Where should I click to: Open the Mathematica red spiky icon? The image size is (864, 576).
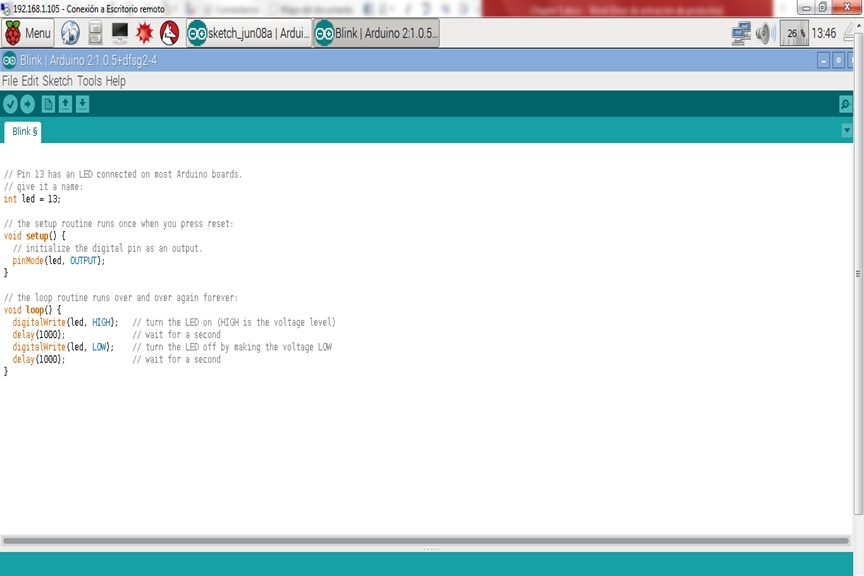tap(144, 33)
